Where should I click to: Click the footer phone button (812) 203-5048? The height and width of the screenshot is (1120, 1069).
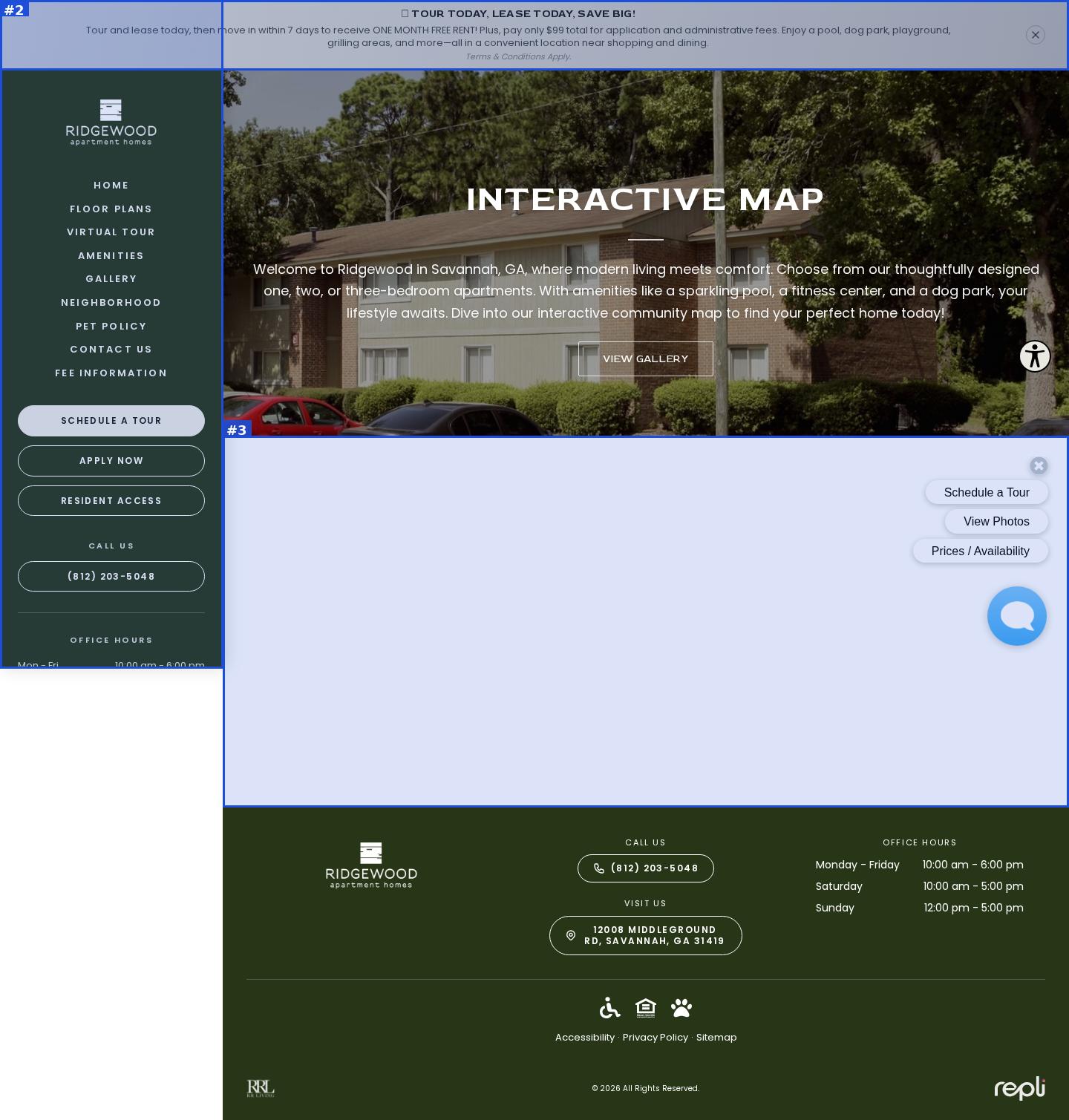(x=646, y=868)
